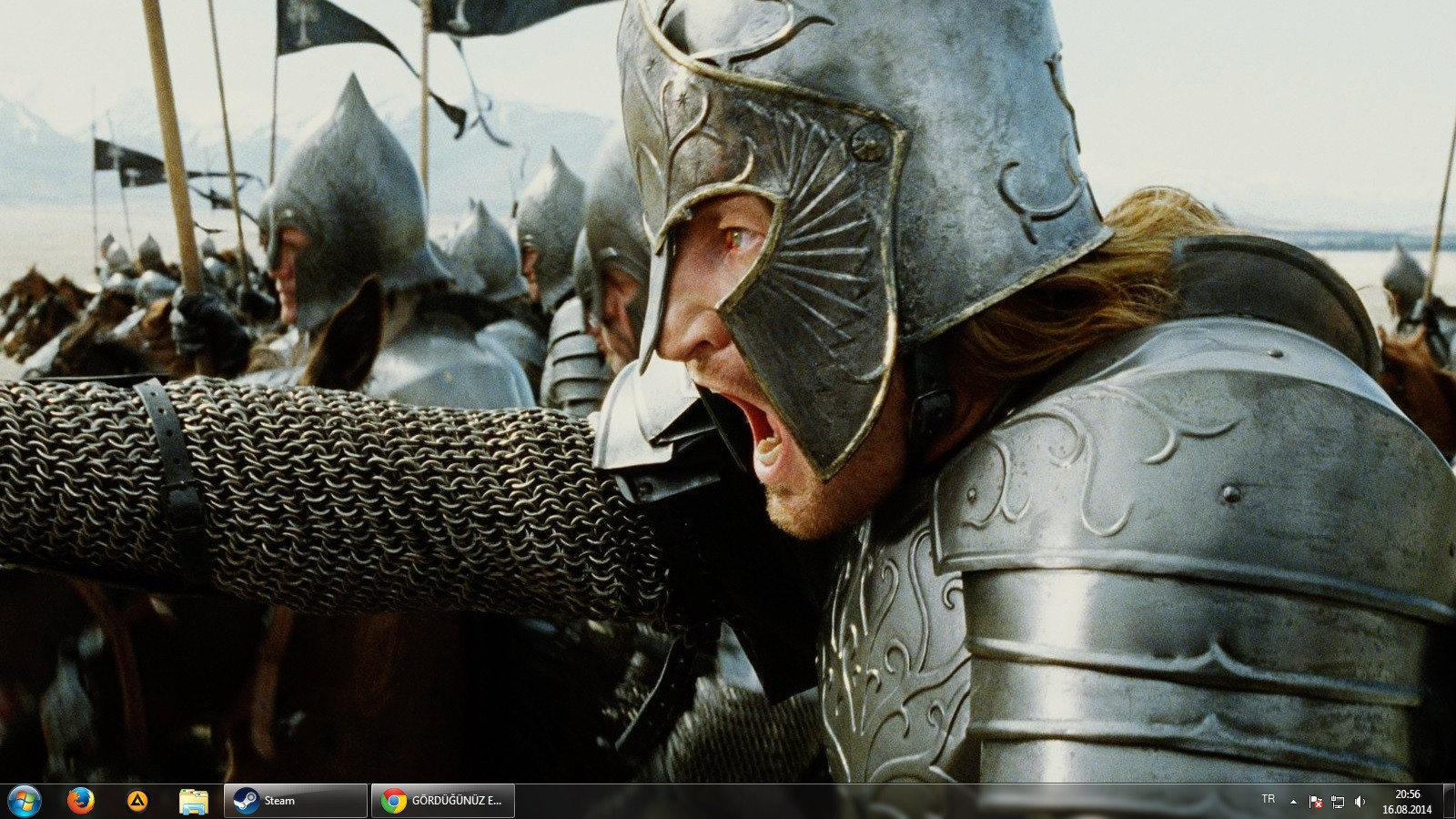
Task: Open Action Center flag icon
Action: point(1316,802)
